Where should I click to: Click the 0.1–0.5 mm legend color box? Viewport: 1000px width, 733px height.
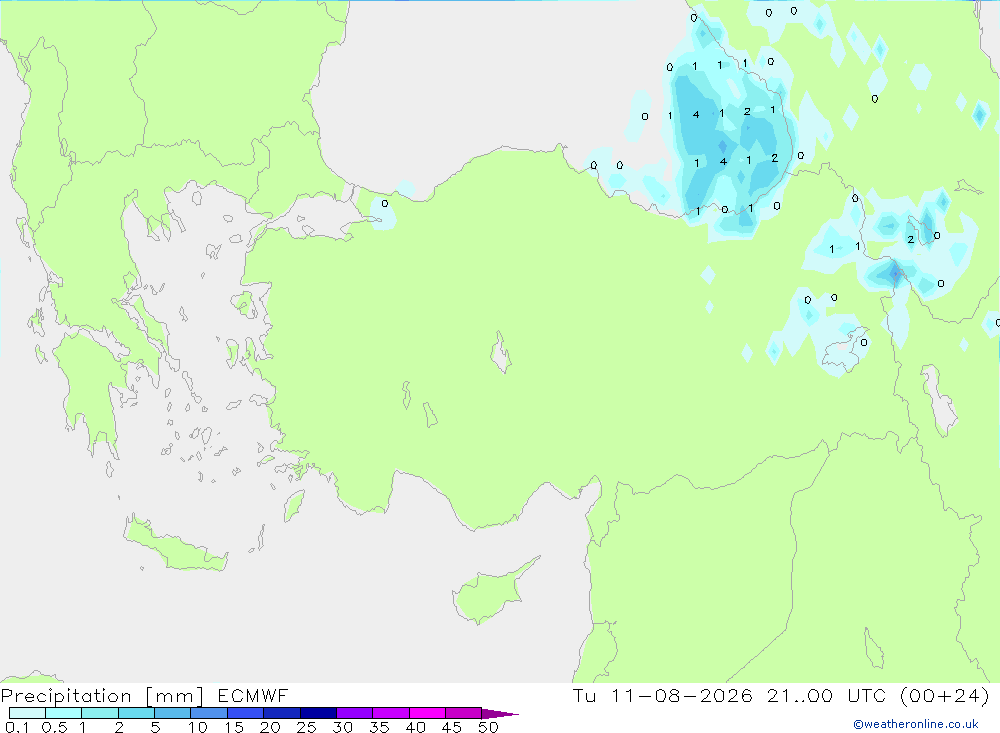pos(27,713)
